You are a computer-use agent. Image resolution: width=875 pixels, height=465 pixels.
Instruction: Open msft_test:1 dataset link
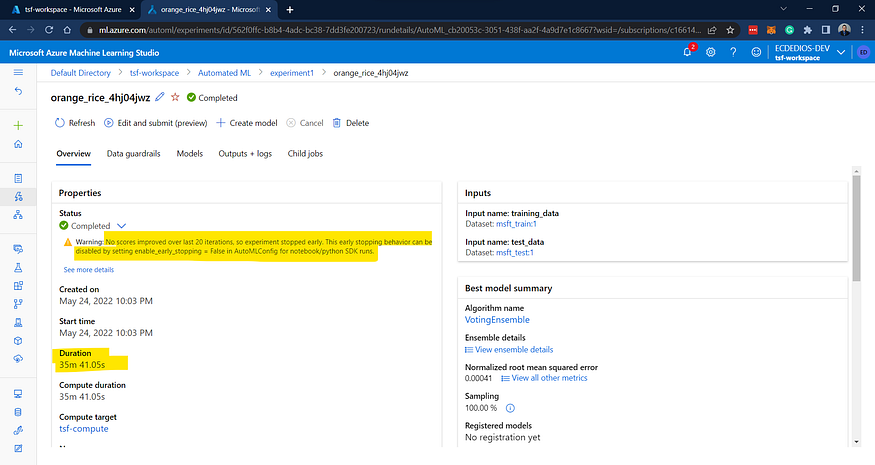[x=515, y=252]
